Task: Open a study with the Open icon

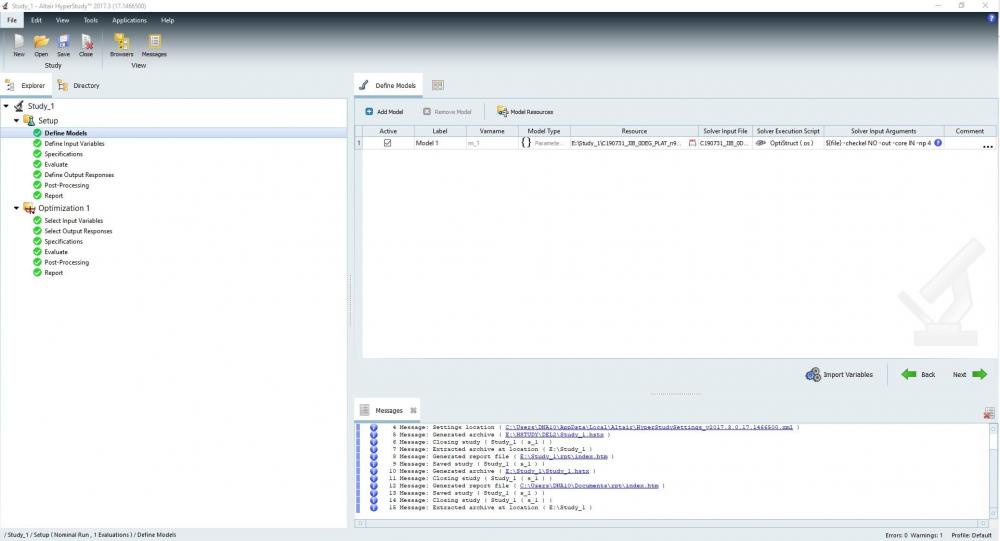Action: [41, 45]
